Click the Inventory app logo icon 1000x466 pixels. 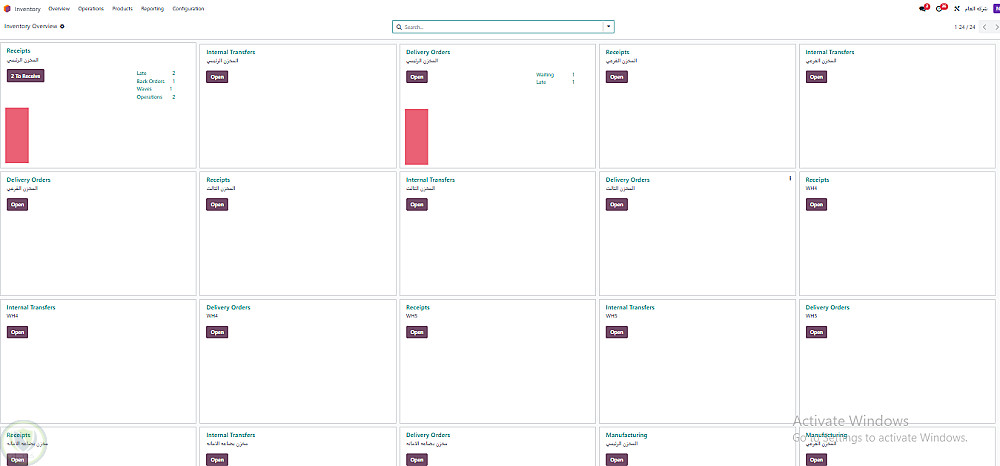click(x=8, y=8)
